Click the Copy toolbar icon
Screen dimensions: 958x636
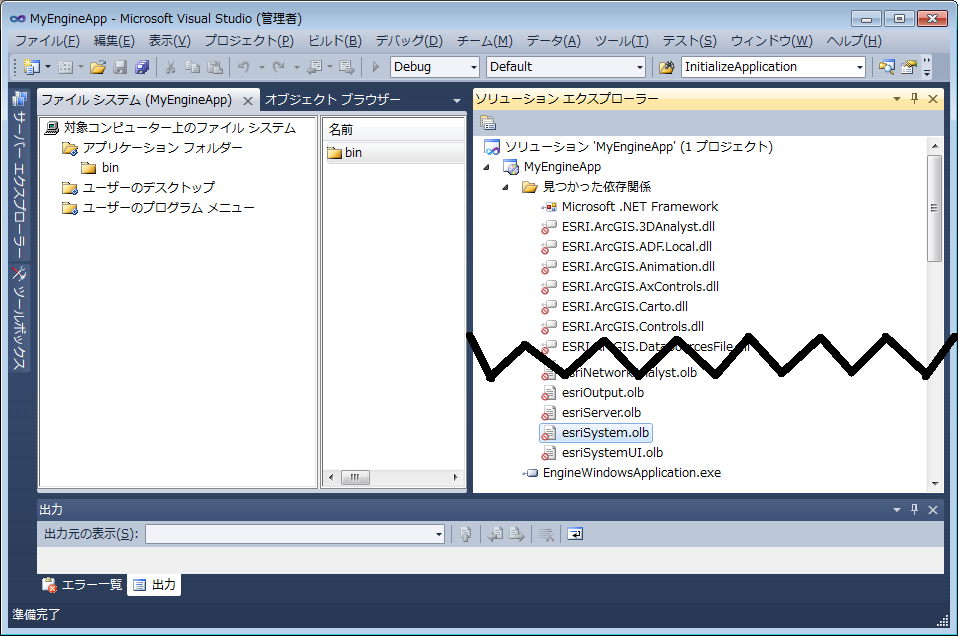tap(192, 67)
